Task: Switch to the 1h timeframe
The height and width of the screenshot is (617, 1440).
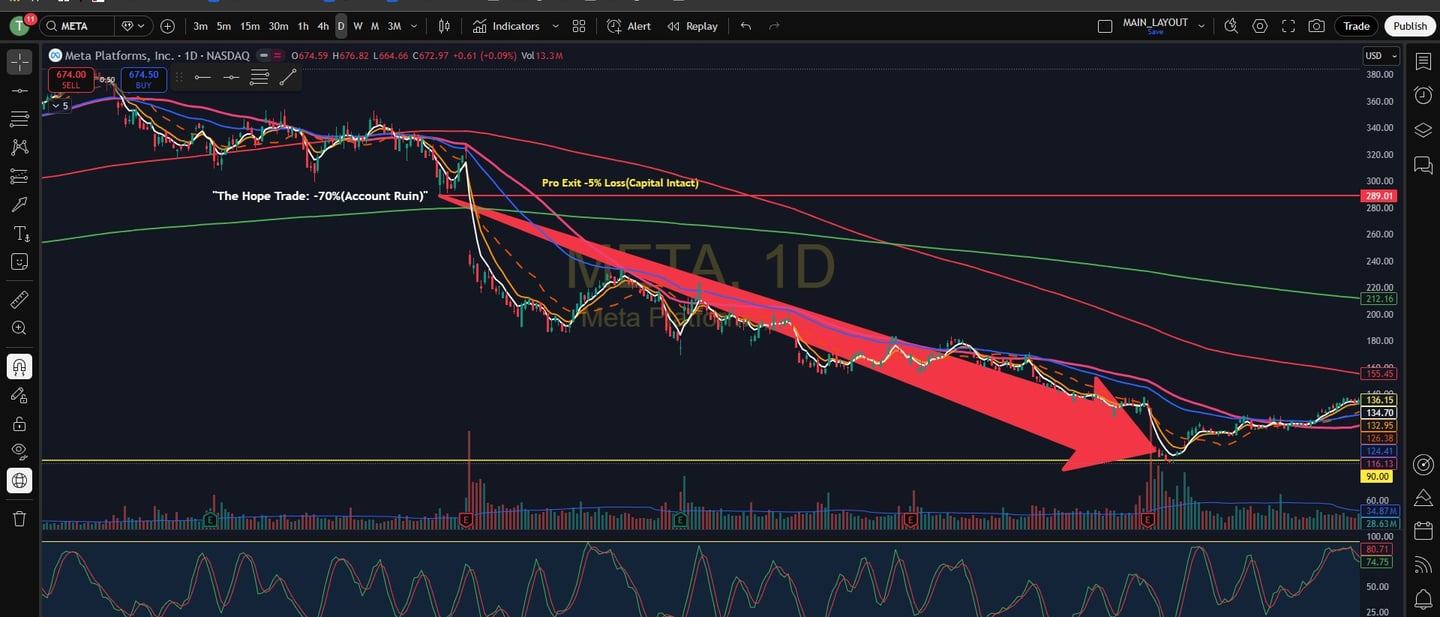Action: coord(303,26)
